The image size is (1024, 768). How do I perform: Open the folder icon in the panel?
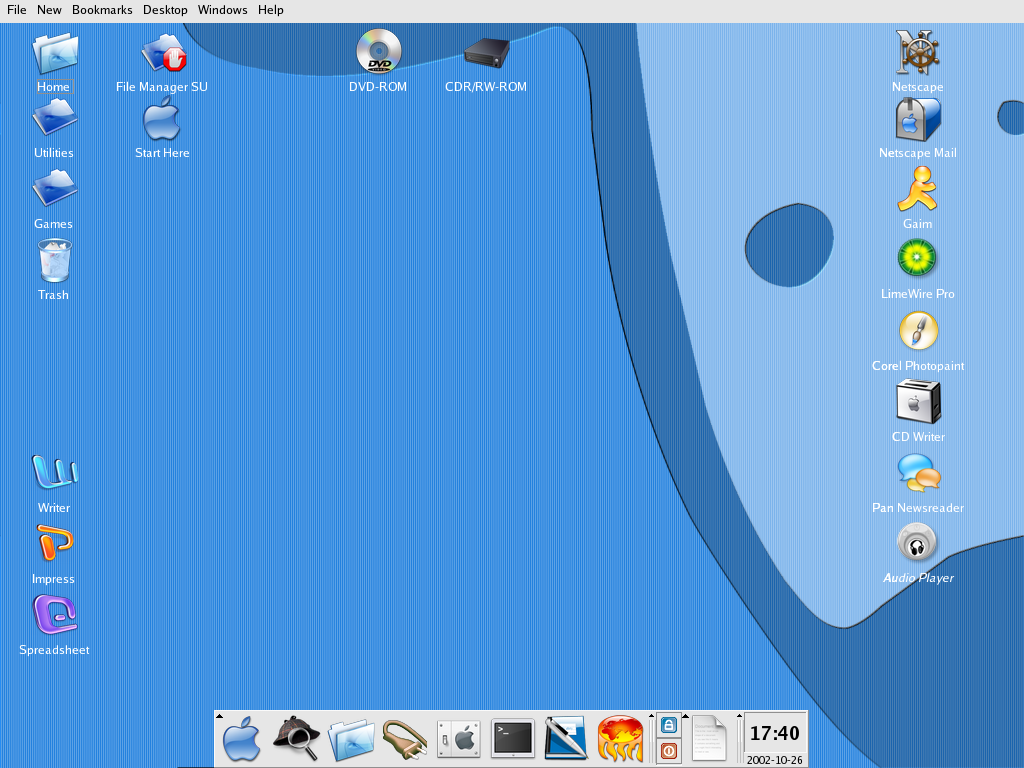point(351,740)
